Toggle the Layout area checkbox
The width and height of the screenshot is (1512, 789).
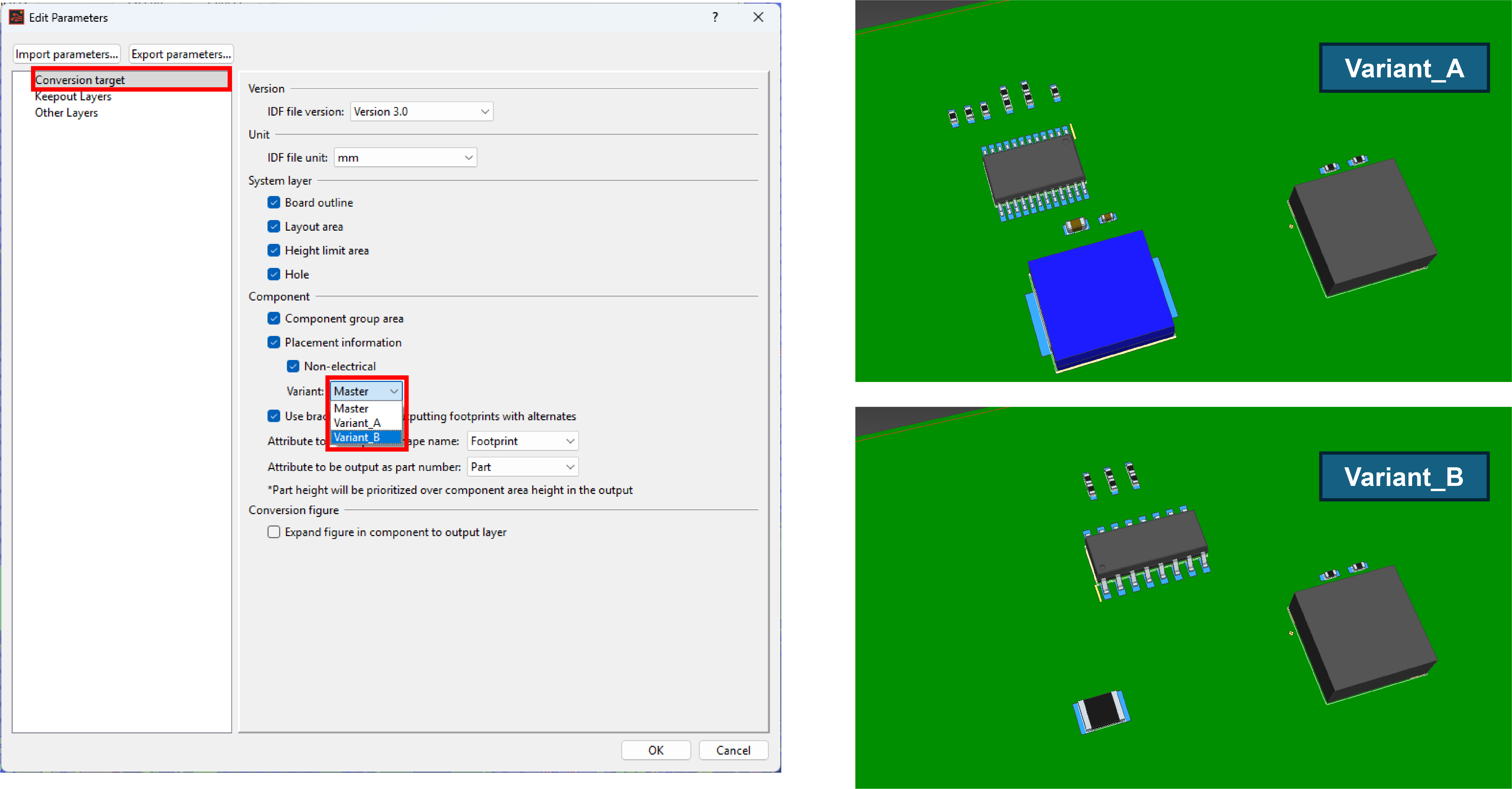[x=273, y=227]
